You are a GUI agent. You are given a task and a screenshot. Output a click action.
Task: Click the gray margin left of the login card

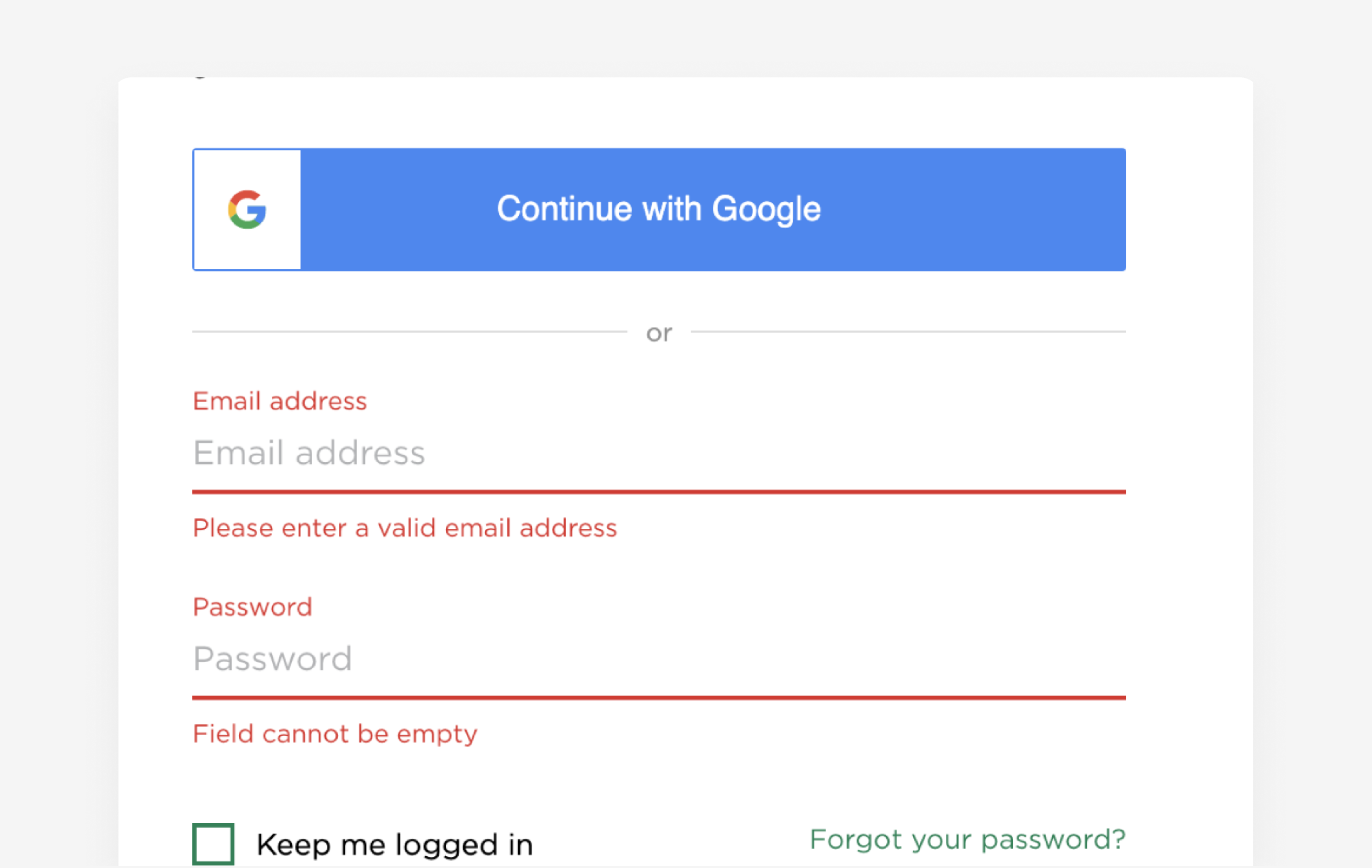coord(57,456)
